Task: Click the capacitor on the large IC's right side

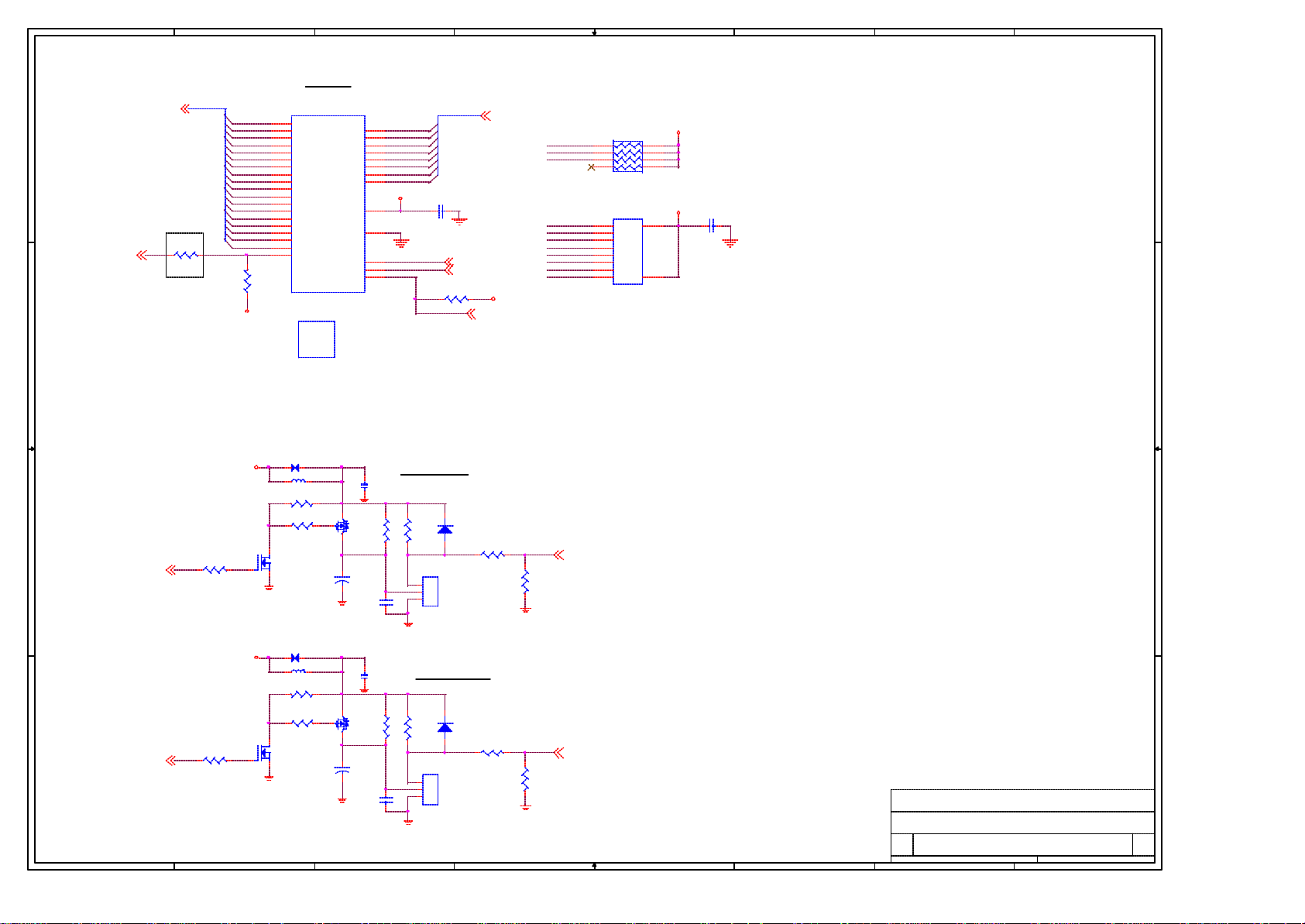Action: tap(441, 211)
